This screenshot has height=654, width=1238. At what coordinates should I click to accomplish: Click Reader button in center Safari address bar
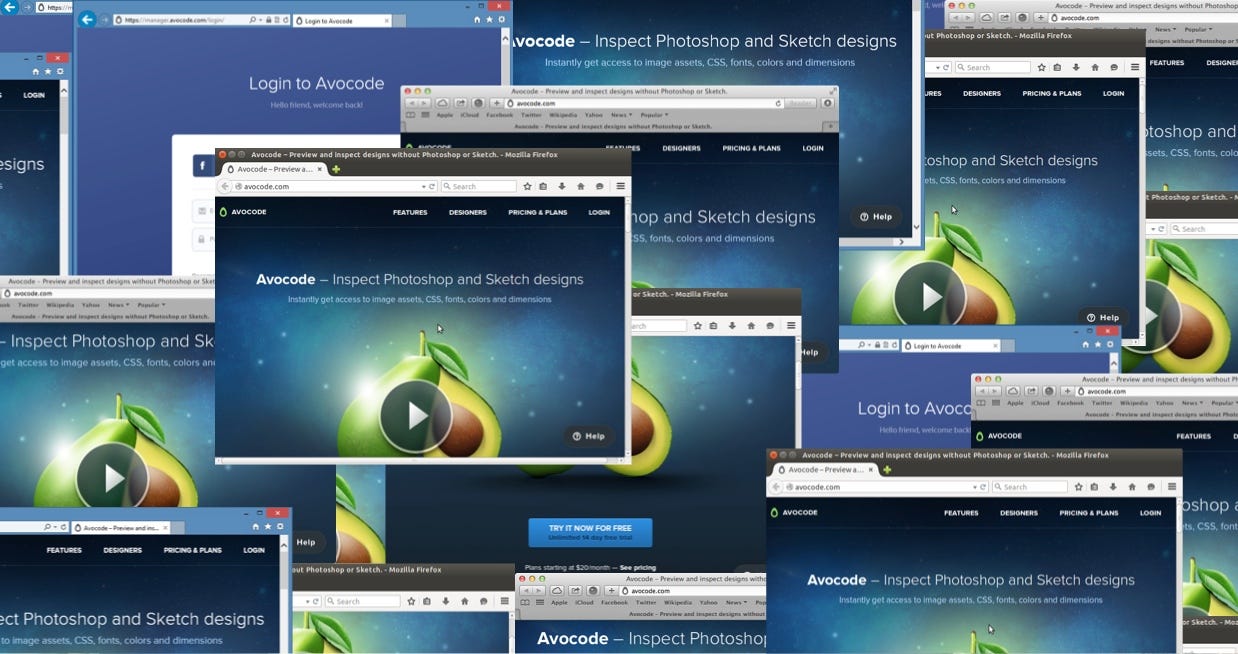[x=801, y=103]
